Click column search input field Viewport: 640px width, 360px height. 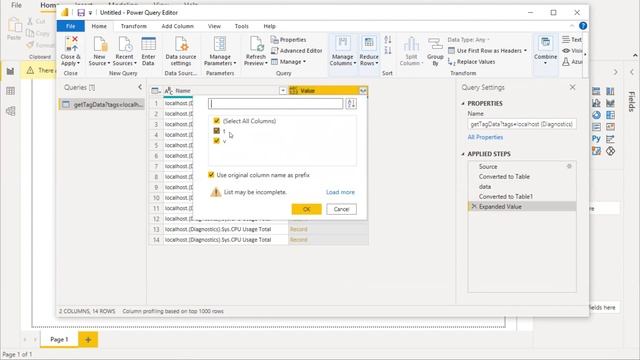[276, 104]
